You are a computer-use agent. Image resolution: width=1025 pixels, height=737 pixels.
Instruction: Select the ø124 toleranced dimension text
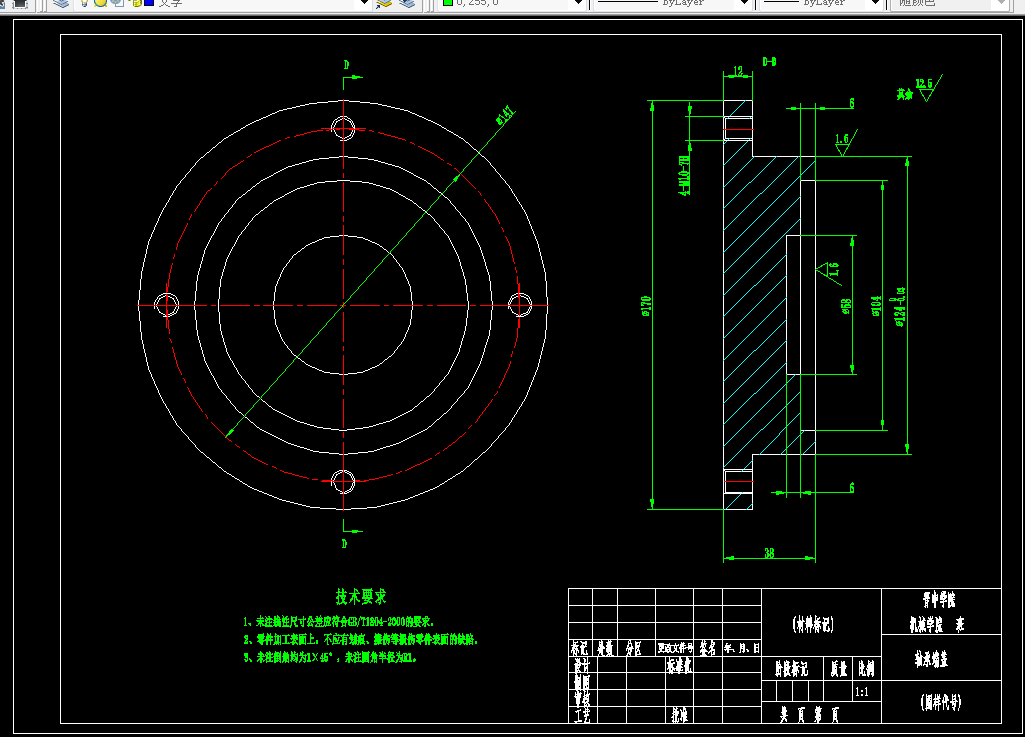click(x=900, y=306)
